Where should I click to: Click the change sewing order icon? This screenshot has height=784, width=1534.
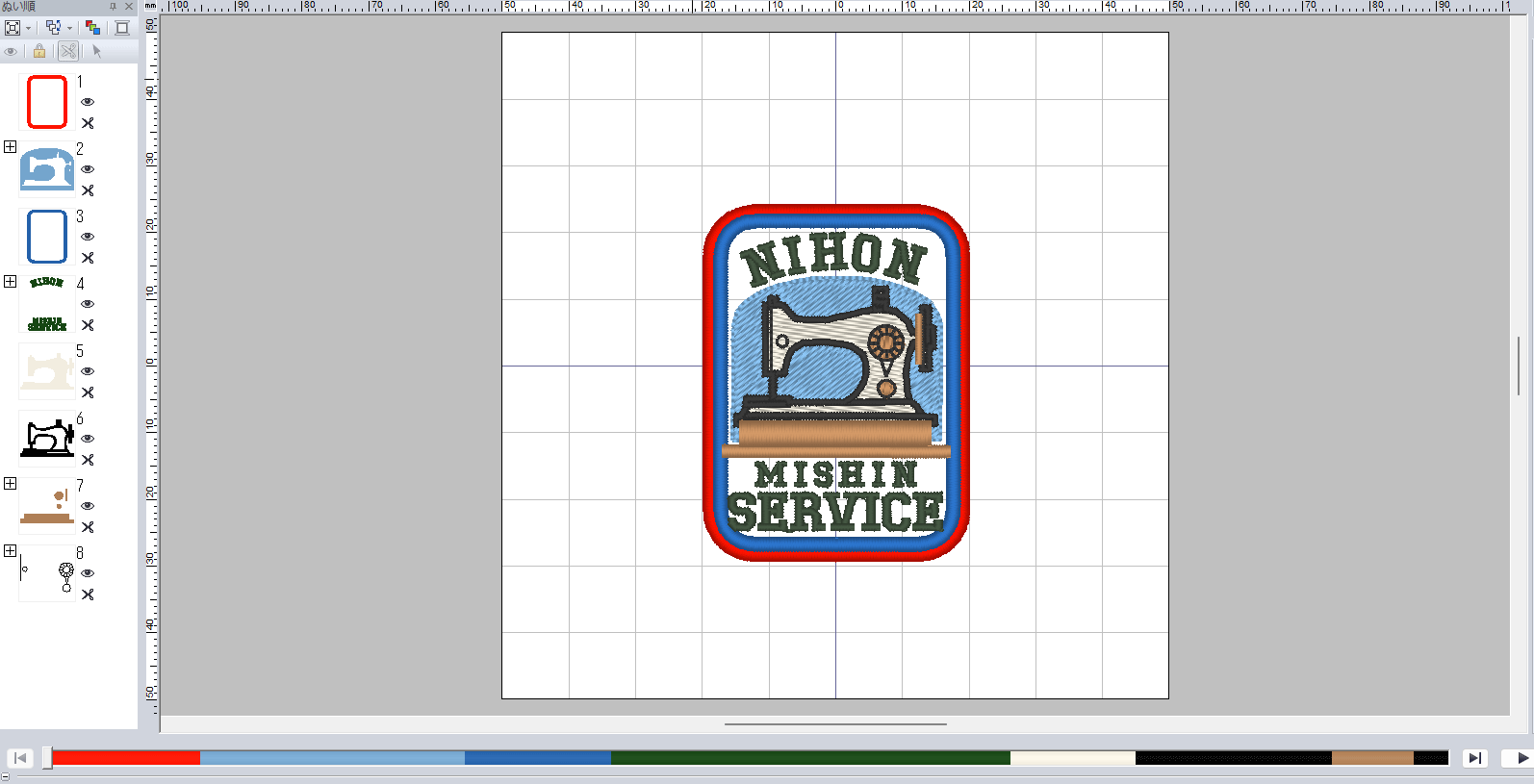pyautogui.click(x=53, y=28)
